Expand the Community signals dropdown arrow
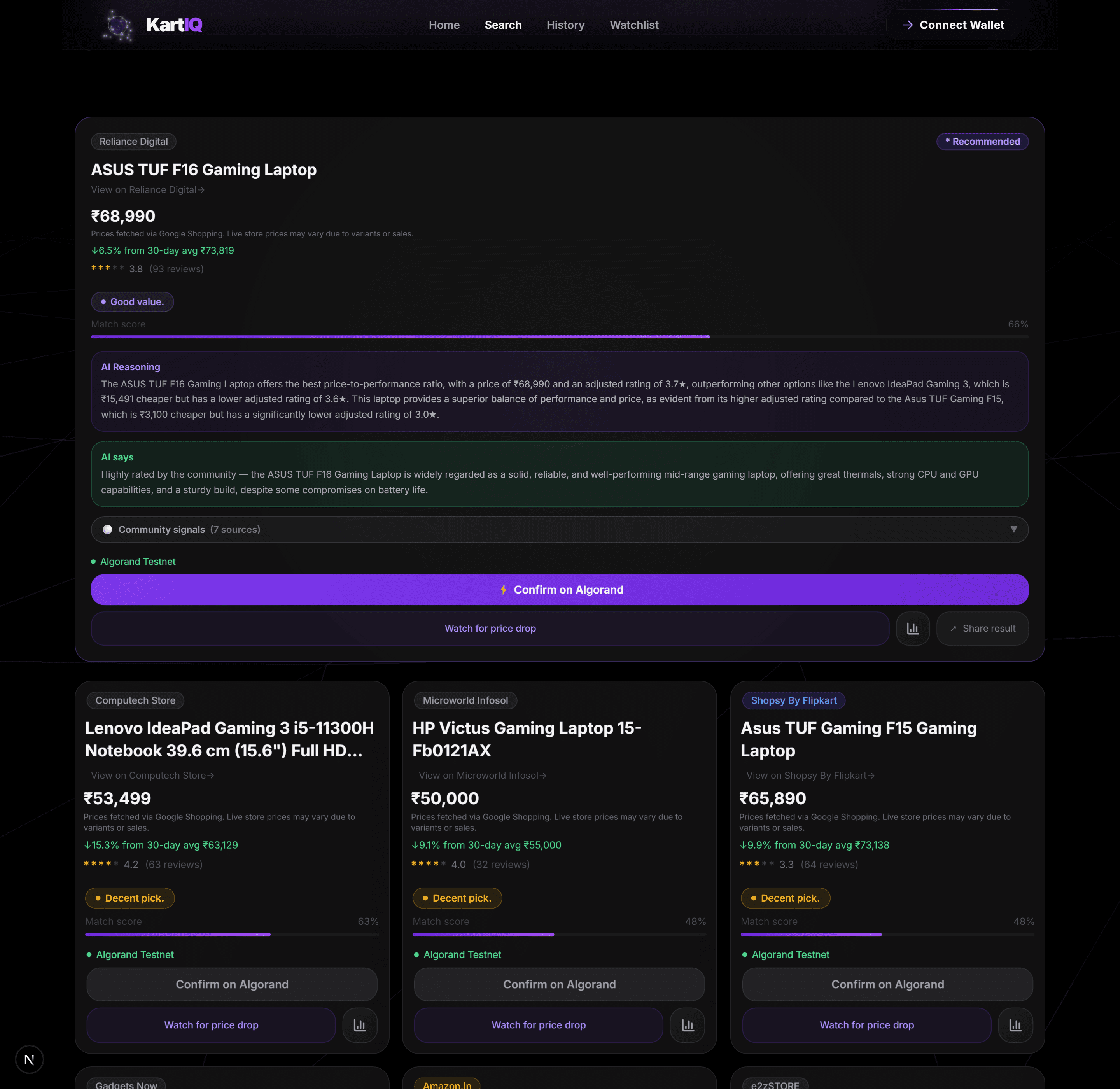This screenshot has width=1120, height=1089. coord(1013,529)
